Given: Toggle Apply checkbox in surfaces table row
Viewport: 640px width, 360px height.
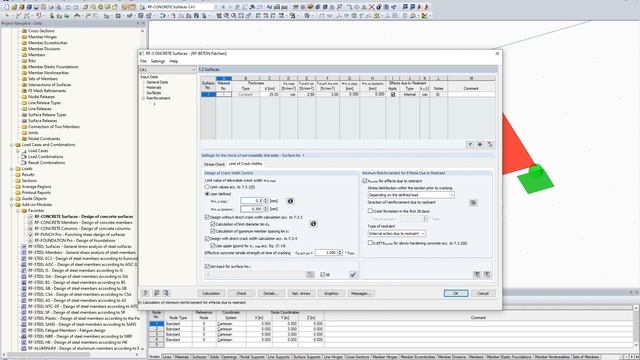Looking at the screenshot, I should click(393, 94).
